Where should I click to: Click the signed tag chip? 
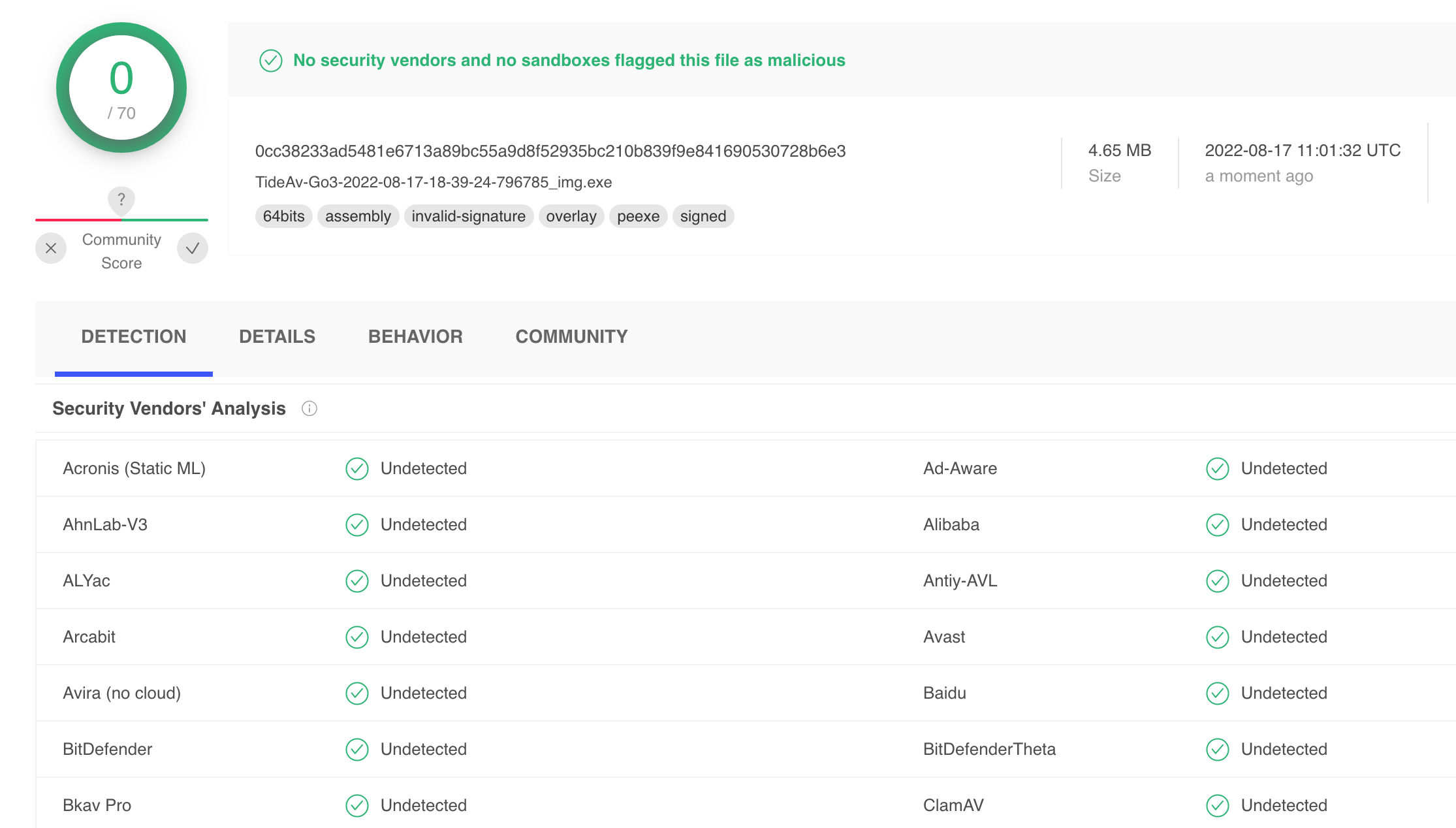[x=703, y=217]
